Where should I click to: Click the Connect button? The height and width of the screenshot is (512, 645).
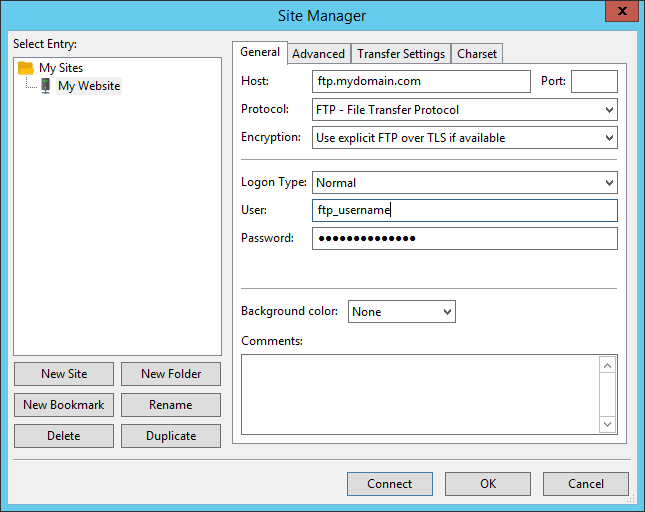390,484
